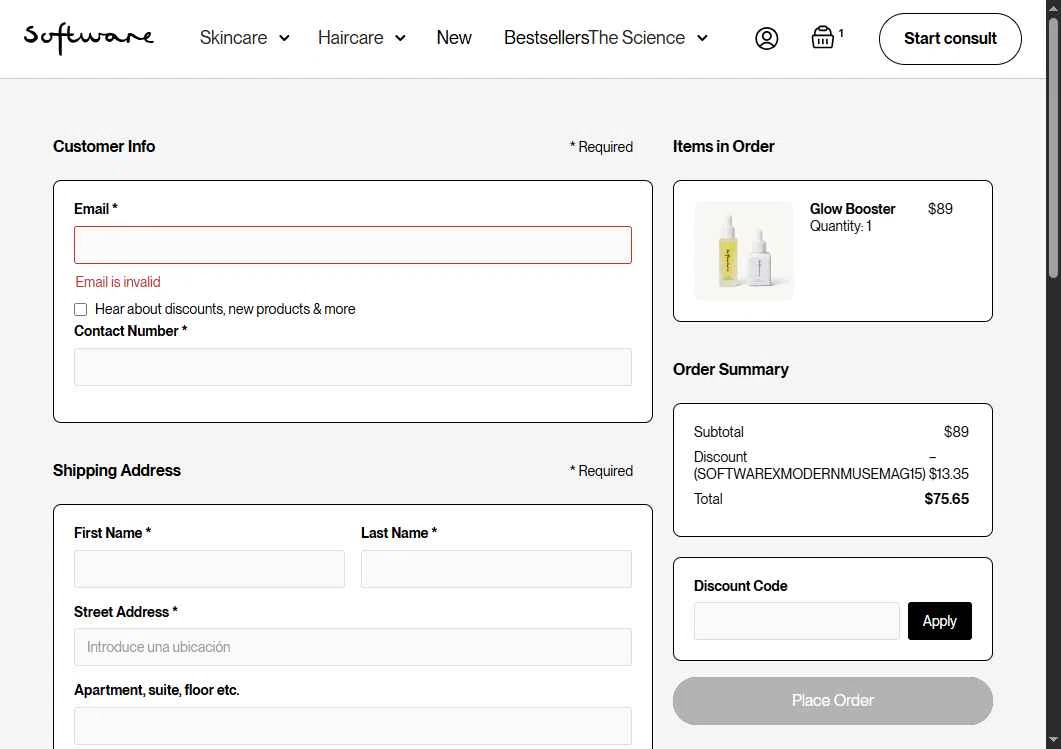Click the Apartment, suite, floor field

point(353,725)
